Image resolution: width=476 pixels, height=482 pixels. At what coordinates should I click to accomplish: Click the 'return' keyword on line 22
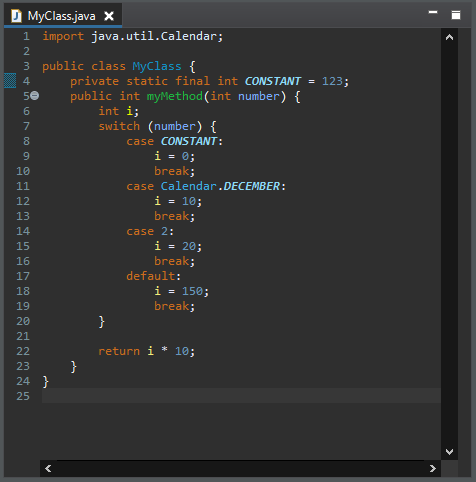119,351
